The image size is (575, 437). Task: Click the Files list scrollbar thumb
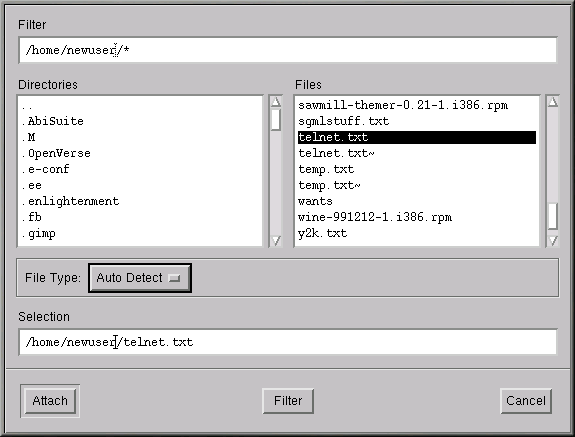pos(553,216)
